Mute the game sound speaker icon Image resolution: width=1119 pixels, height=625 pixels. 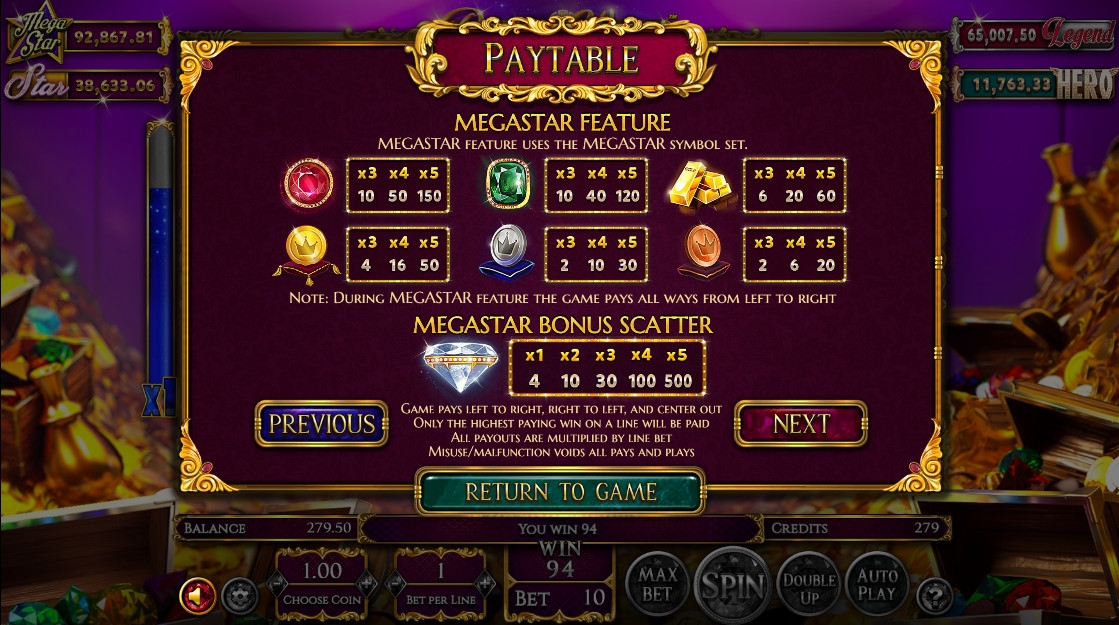point(198,595)
